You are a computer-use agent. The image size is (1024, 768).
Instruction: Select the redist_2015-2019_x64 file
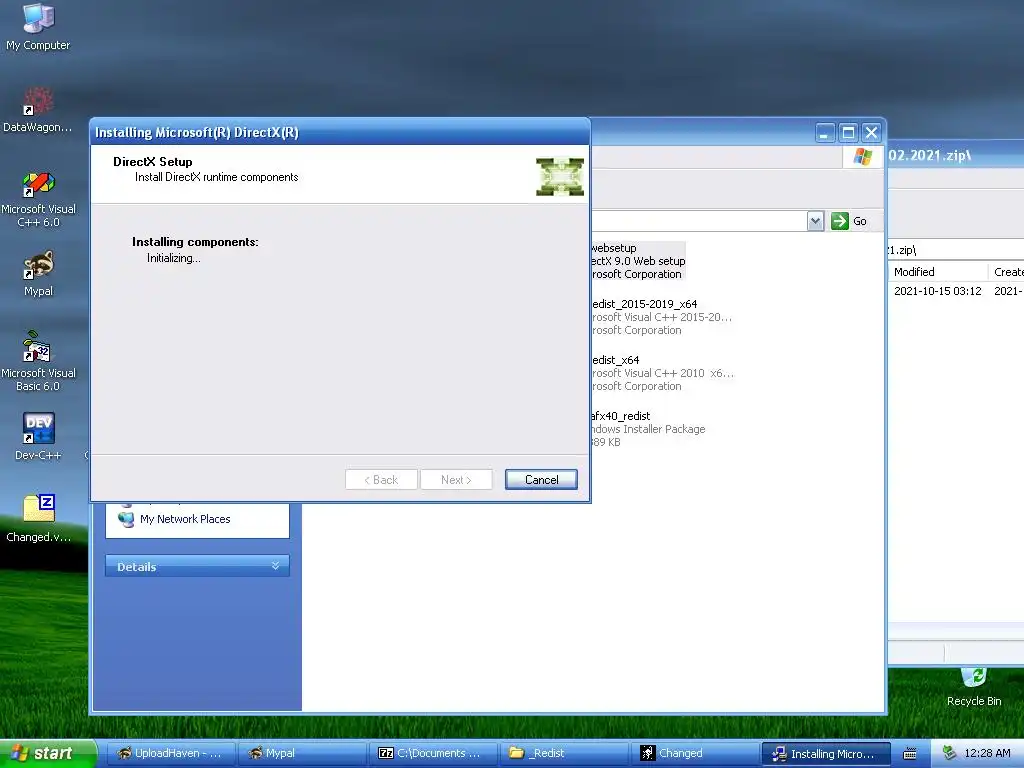661,317
